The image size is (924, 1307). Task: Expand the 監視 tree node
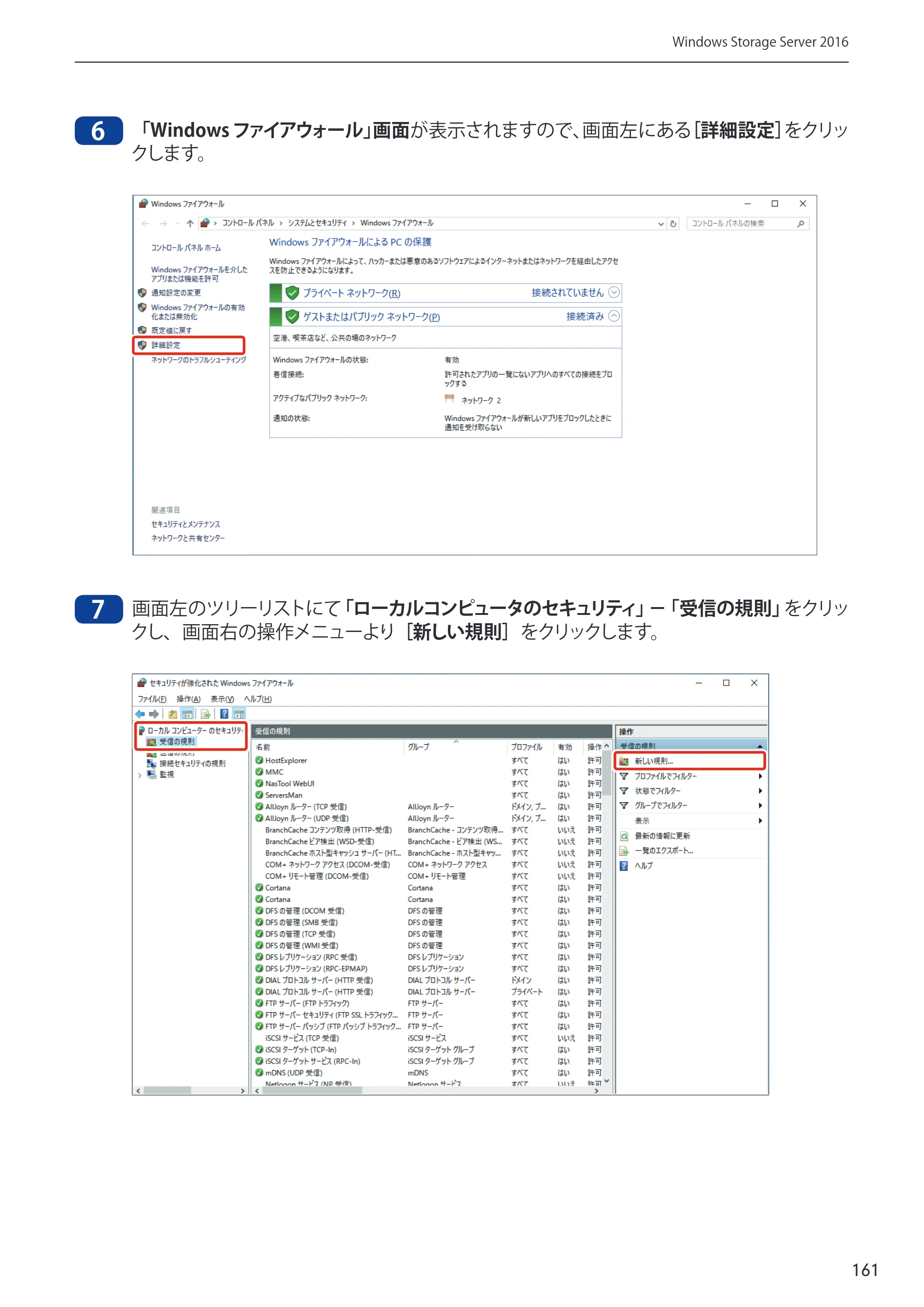[140, 775]
